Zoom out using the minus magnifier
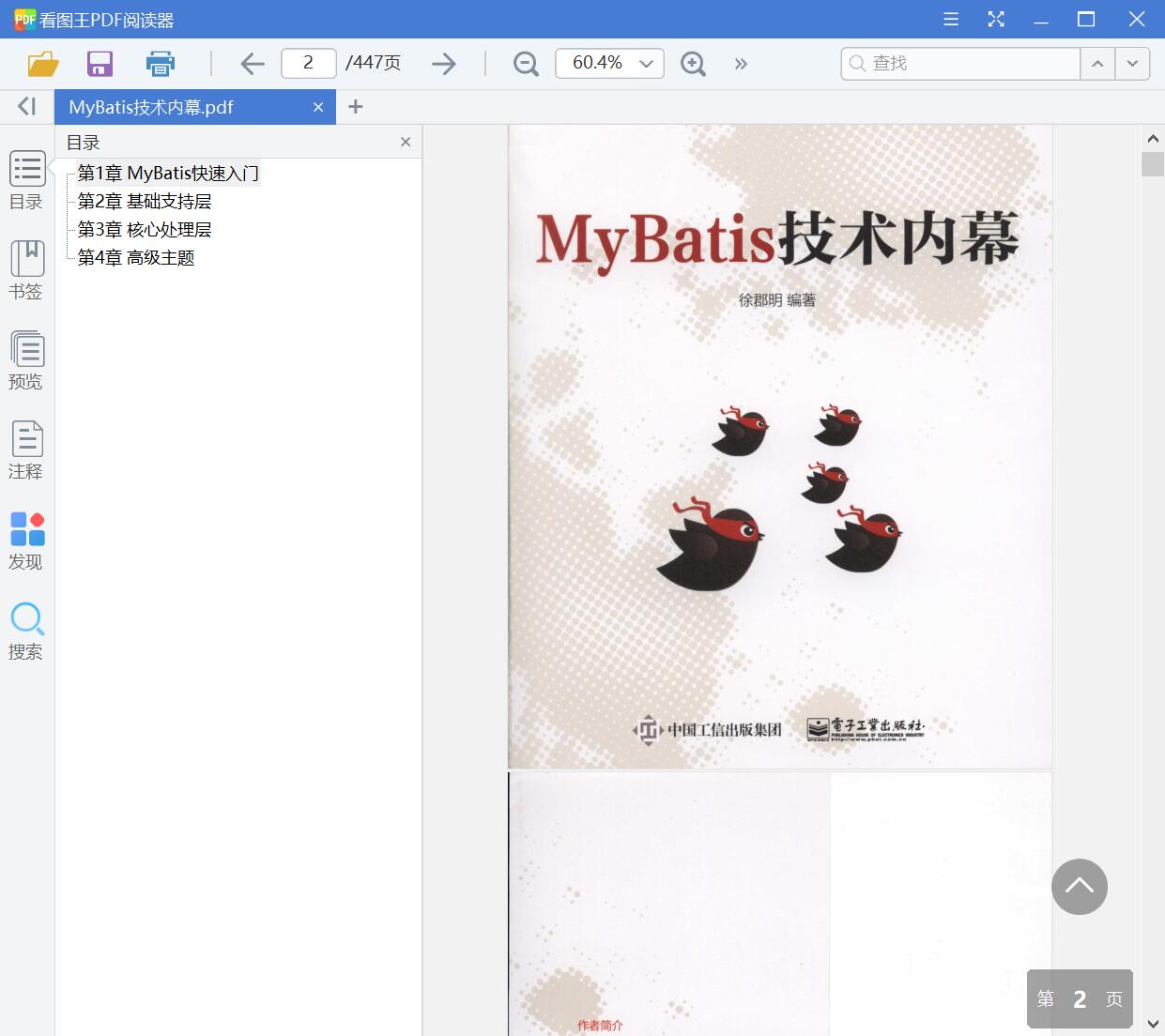Viewport: 1165px width, 1036px height. click(x=526, y=63)
